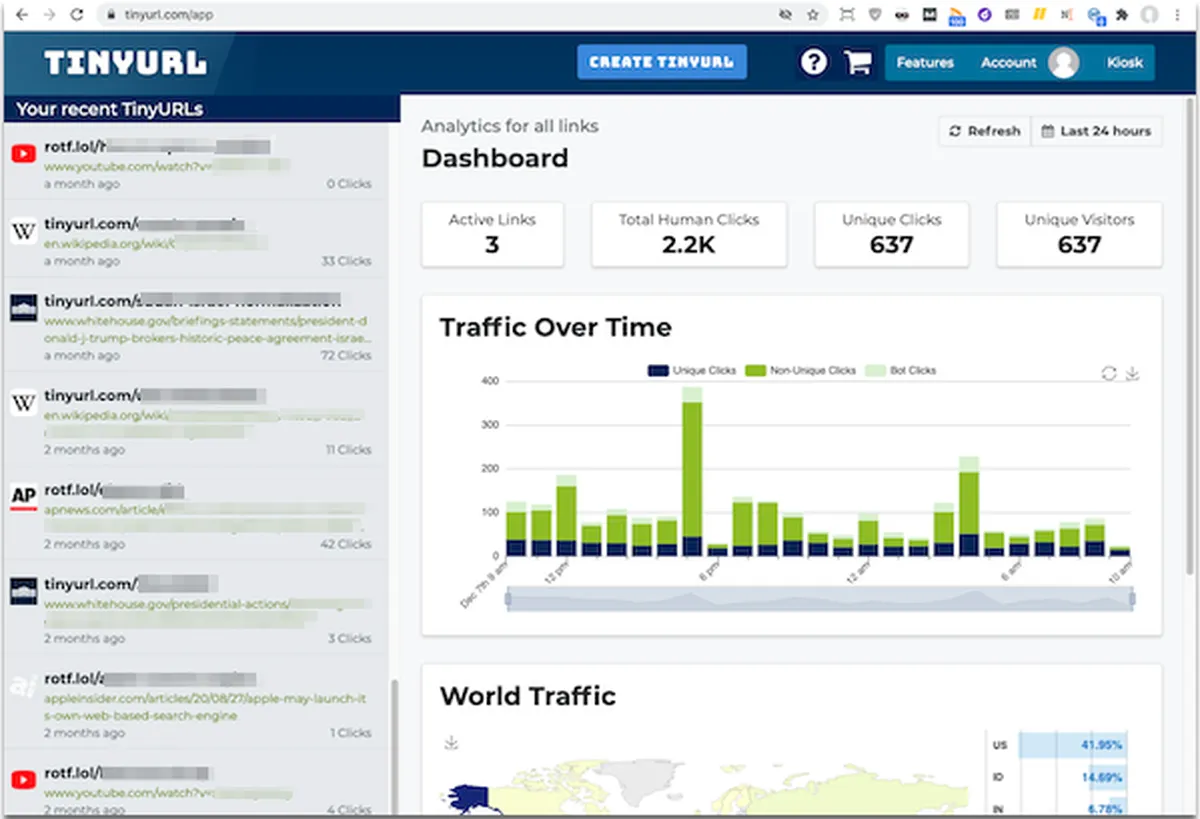Click the Create TinyURL button
The image size is (1200, 819).
(662, 62)
